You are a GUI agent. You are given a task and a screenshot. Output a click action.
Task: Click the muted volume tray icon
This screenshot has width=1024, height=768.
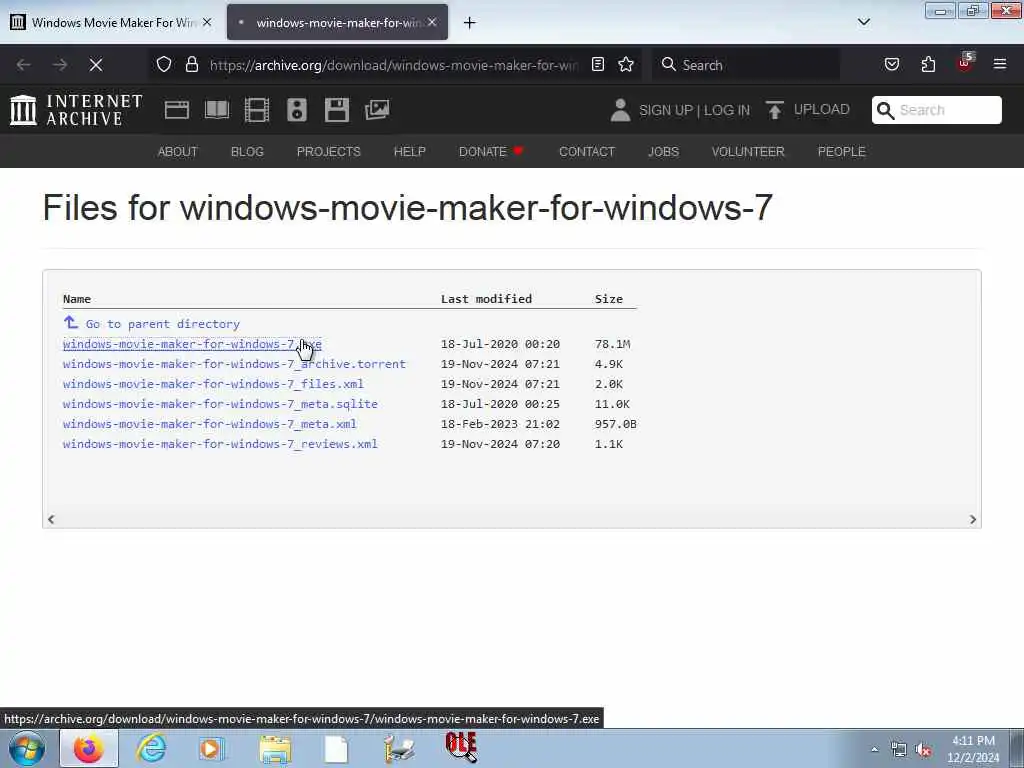[923, 750]
